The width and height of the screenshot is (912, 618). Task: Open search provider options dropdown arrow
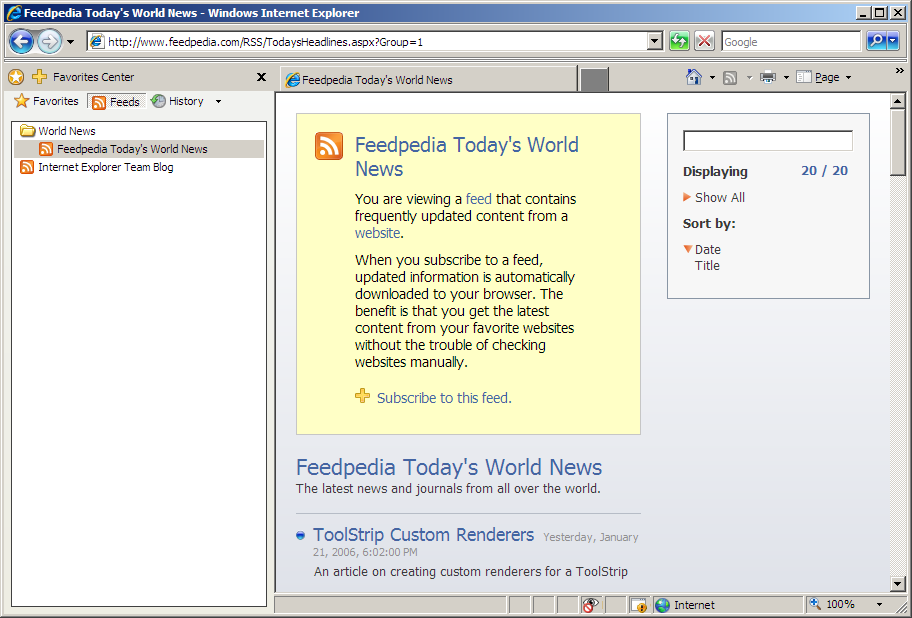click(893, 41)
